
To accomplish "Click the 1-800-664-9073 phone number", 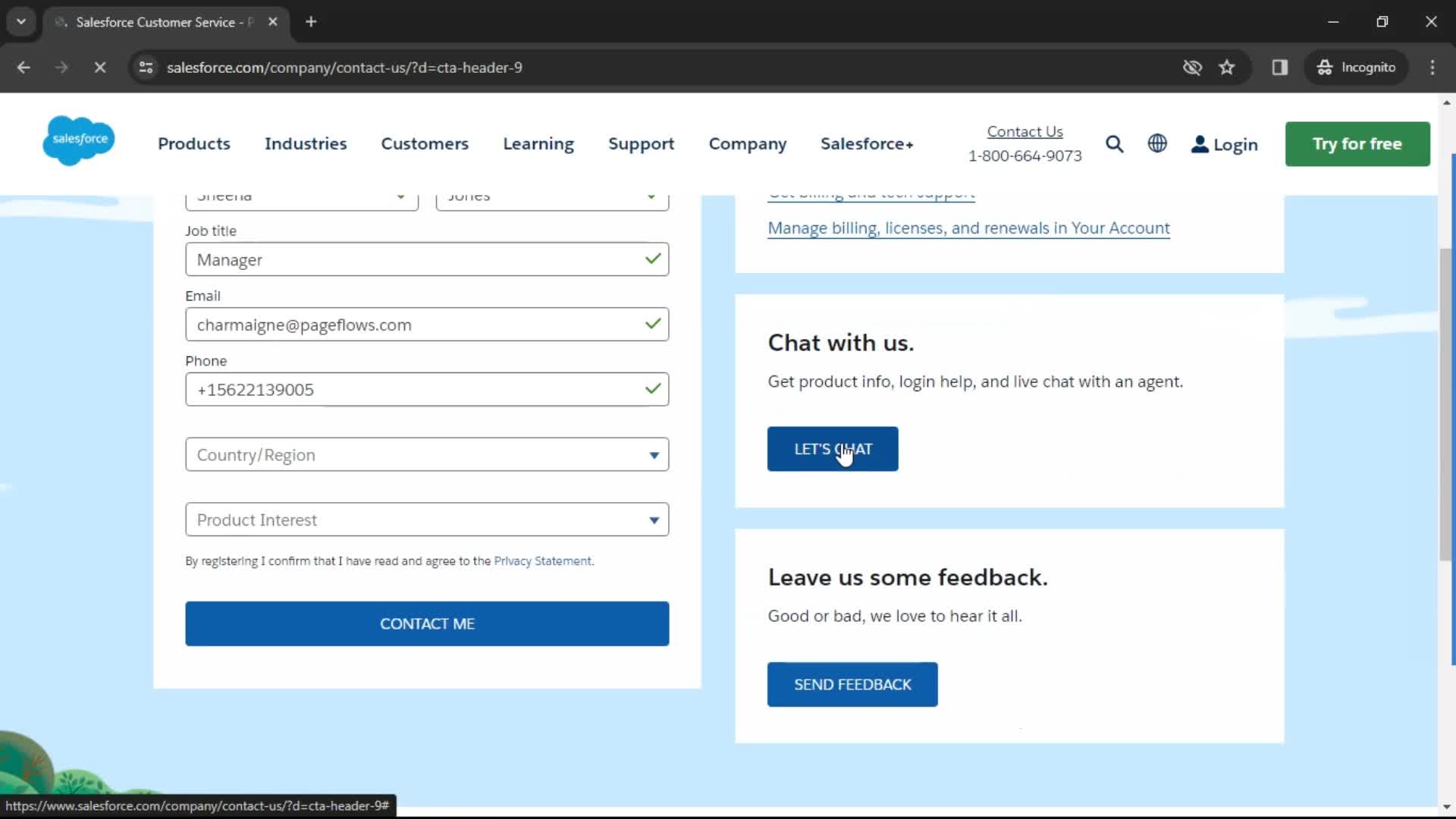I will 1025,155.
